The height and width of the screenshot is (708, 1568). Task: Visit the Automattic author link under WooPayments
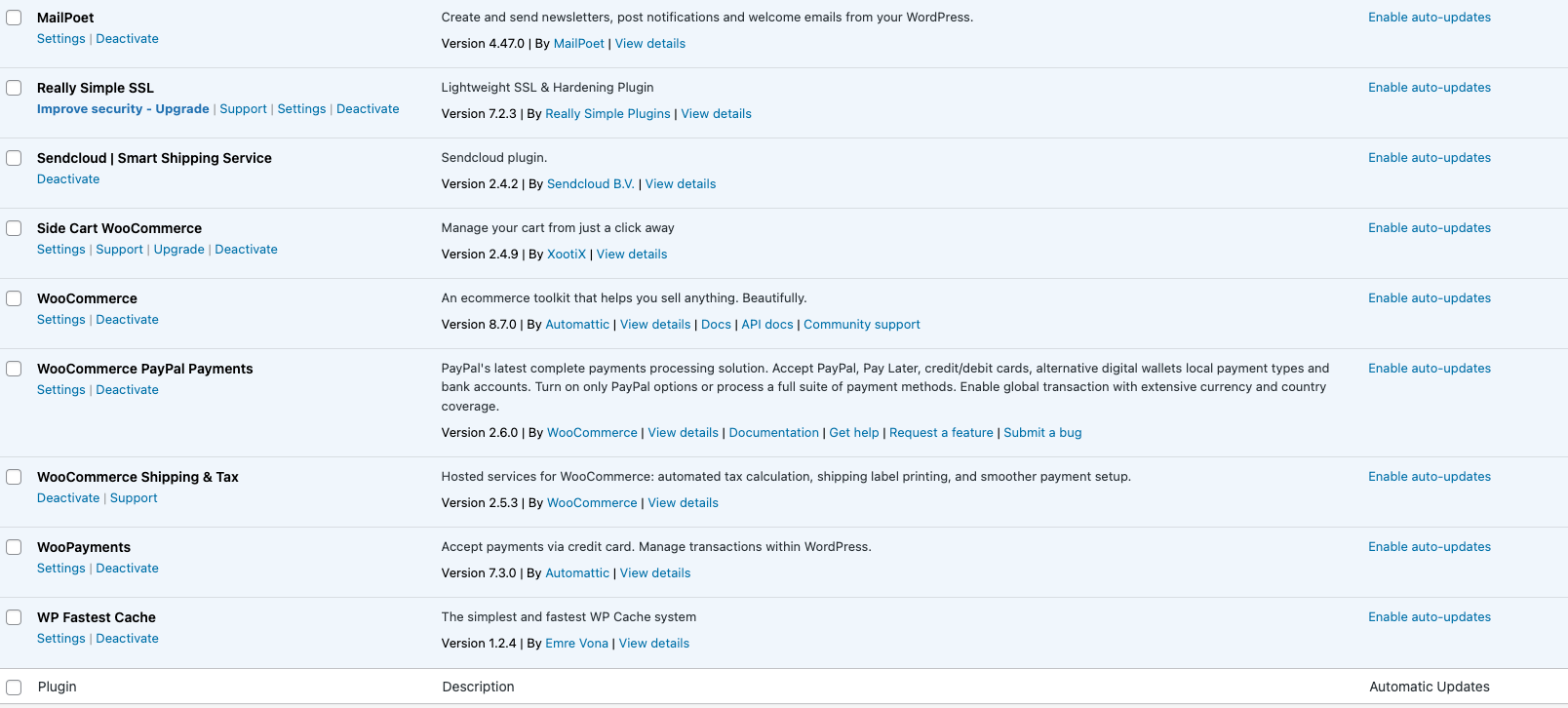(x=577, y=572)
